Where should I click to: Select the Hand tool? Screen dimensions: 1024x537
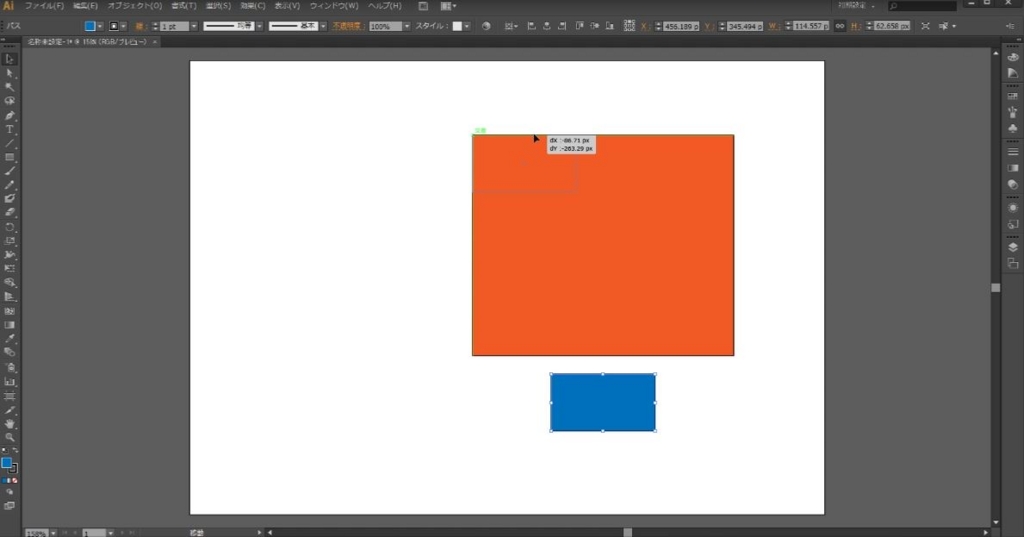point(9,424)
